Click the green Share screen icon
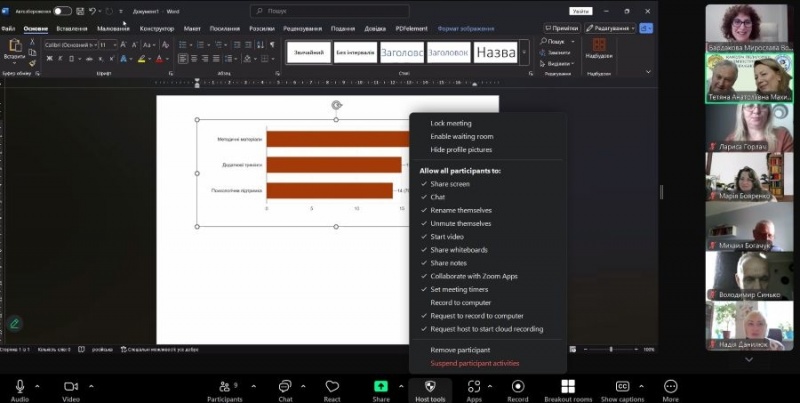Screen dimensions: 800x403 [381, 387]
